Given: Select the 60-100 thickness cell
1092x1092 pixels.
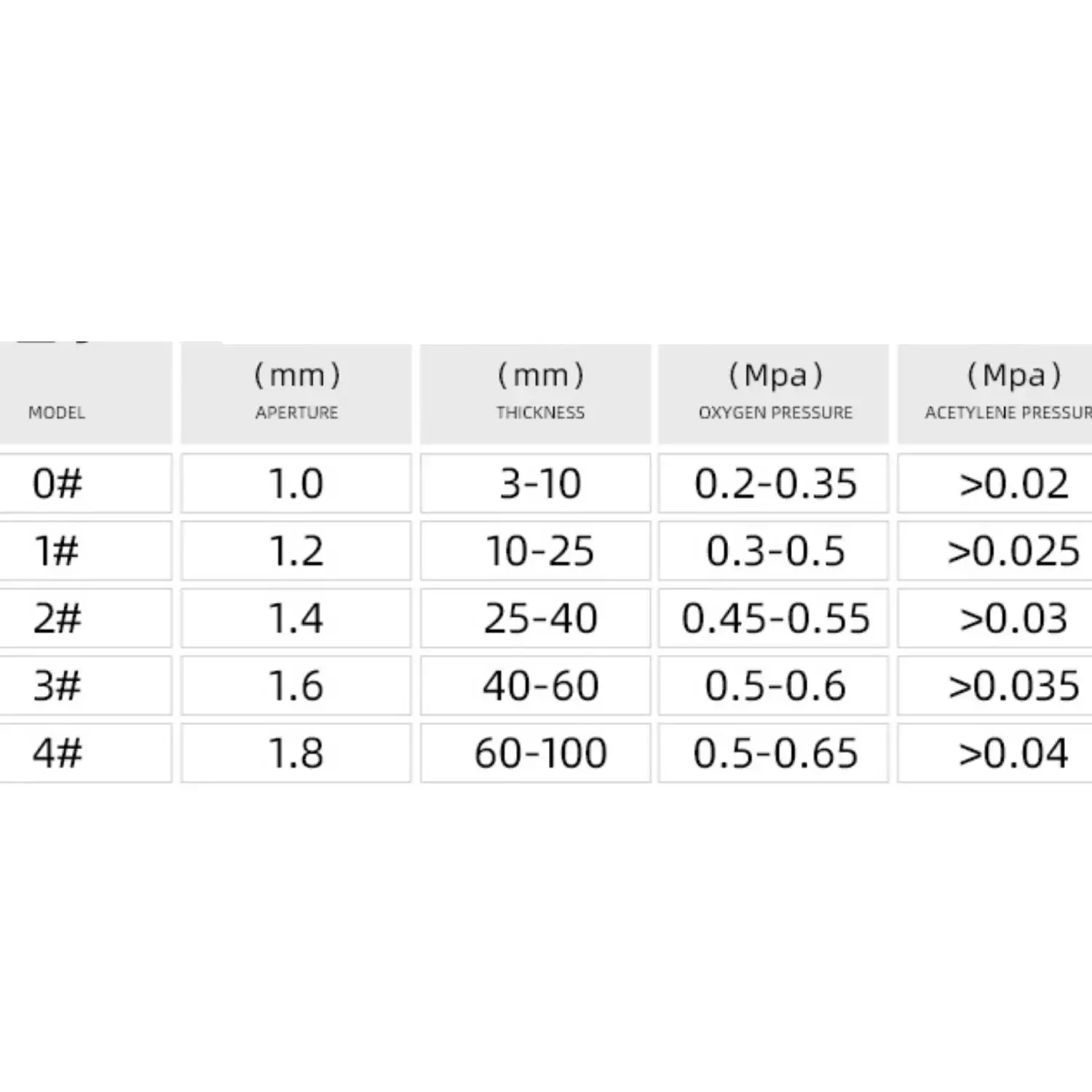Looking at the screenshot, I should (540, 753).
